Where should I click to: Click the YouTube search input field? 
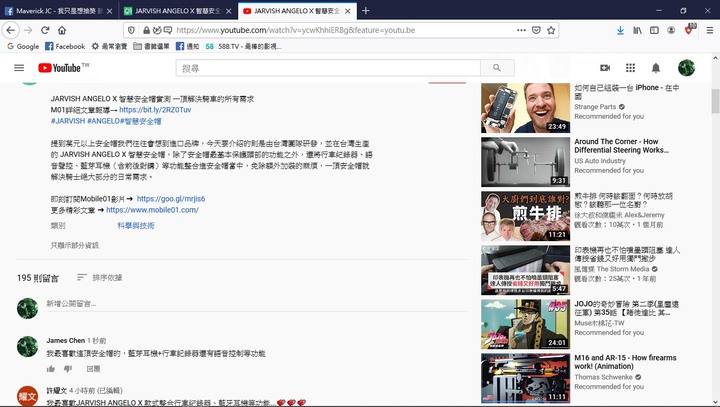tap(328, 68)
